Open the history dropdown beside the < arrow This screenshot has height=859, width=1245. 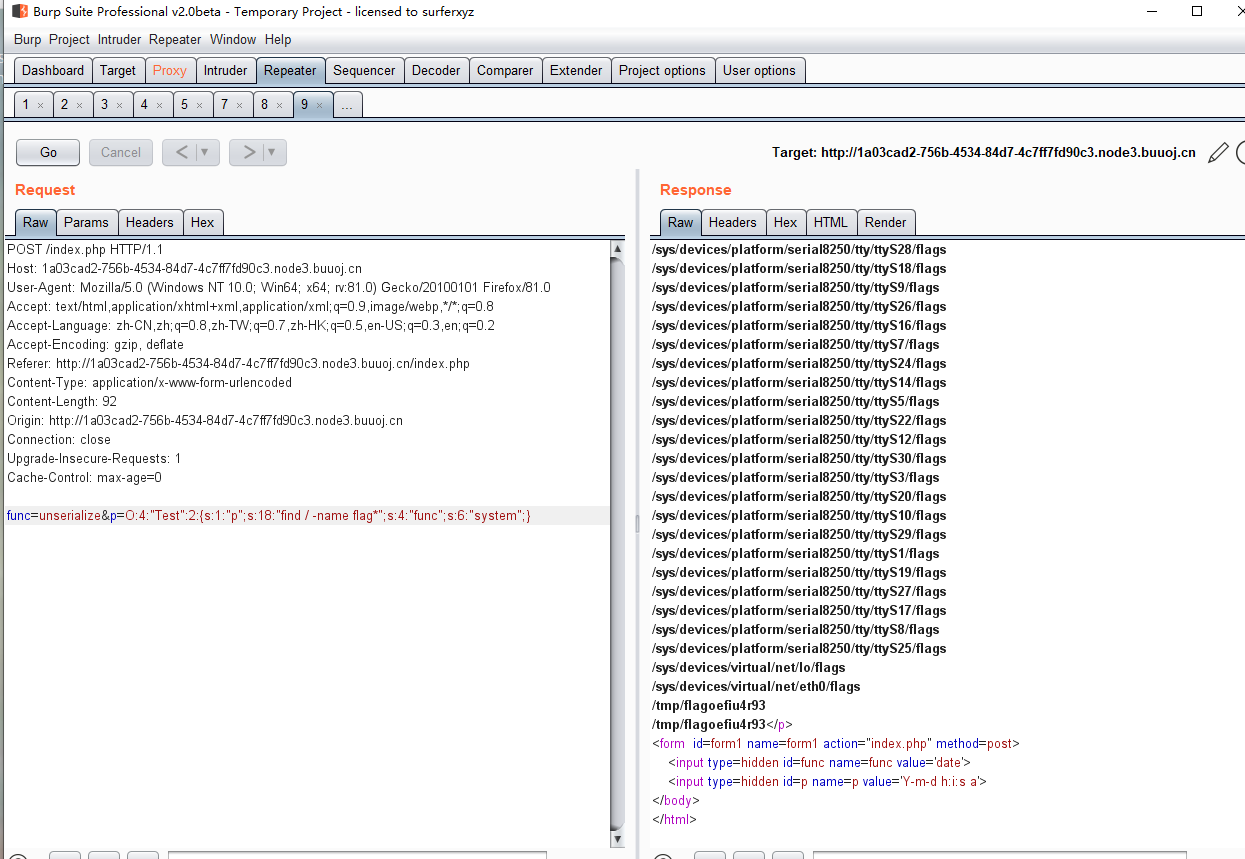[x=206, y=152]
